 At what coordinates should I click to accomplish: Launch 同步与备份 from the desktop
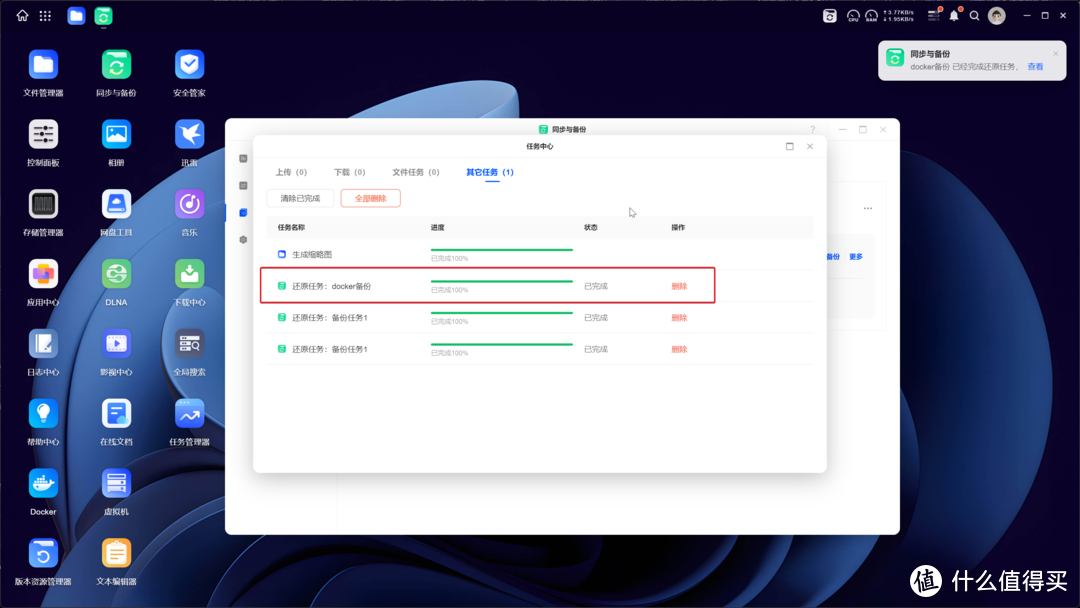point(116,65)
